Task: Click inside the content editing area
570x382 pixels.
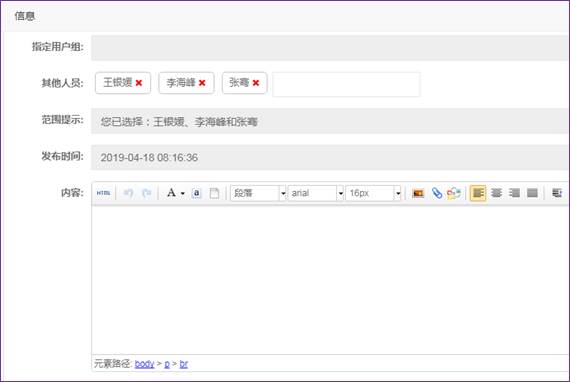Action: [x=329, y=280]
